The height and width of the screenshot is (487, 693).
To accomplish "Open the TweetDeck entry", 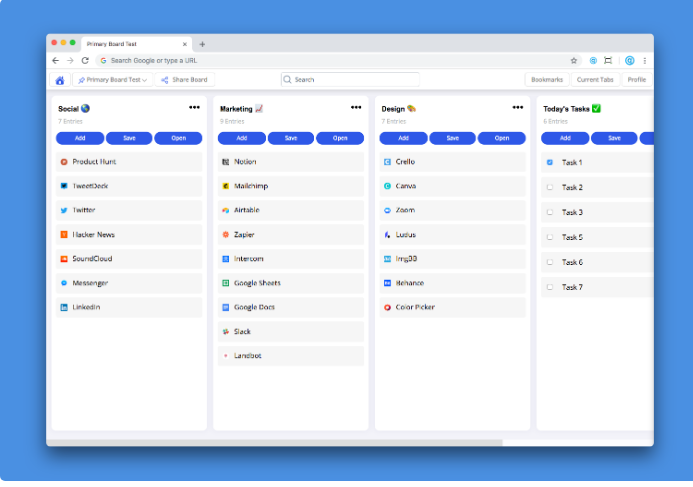I will [x=129, y=186].
